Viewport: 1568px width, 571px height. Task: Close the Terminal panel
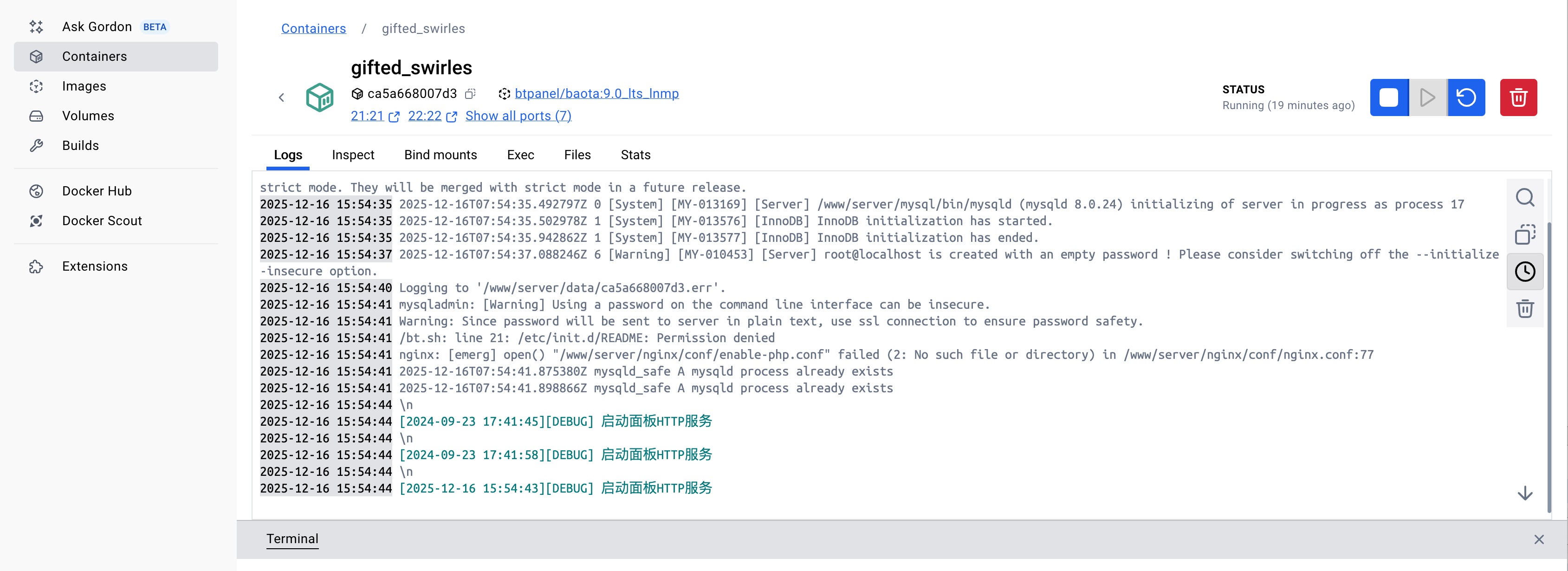tap(1538, 539)
